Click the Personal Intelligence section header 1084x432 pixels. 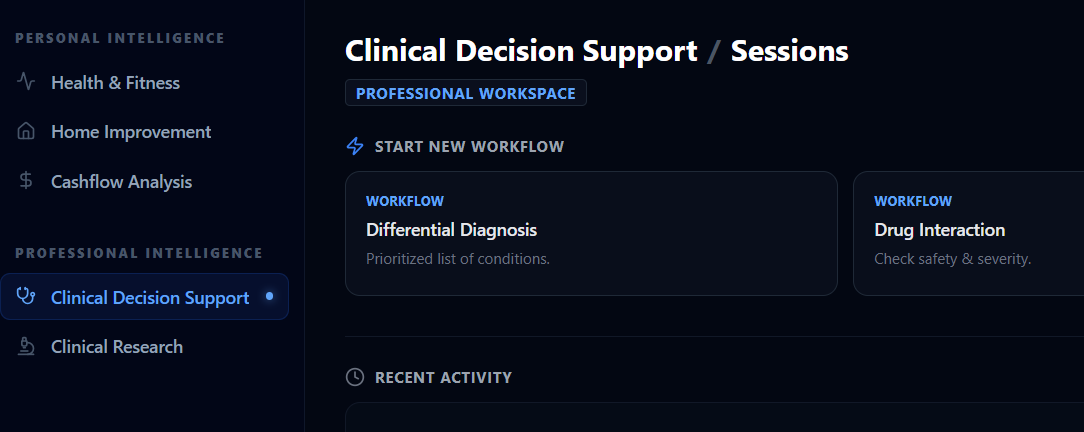point(120,38)
